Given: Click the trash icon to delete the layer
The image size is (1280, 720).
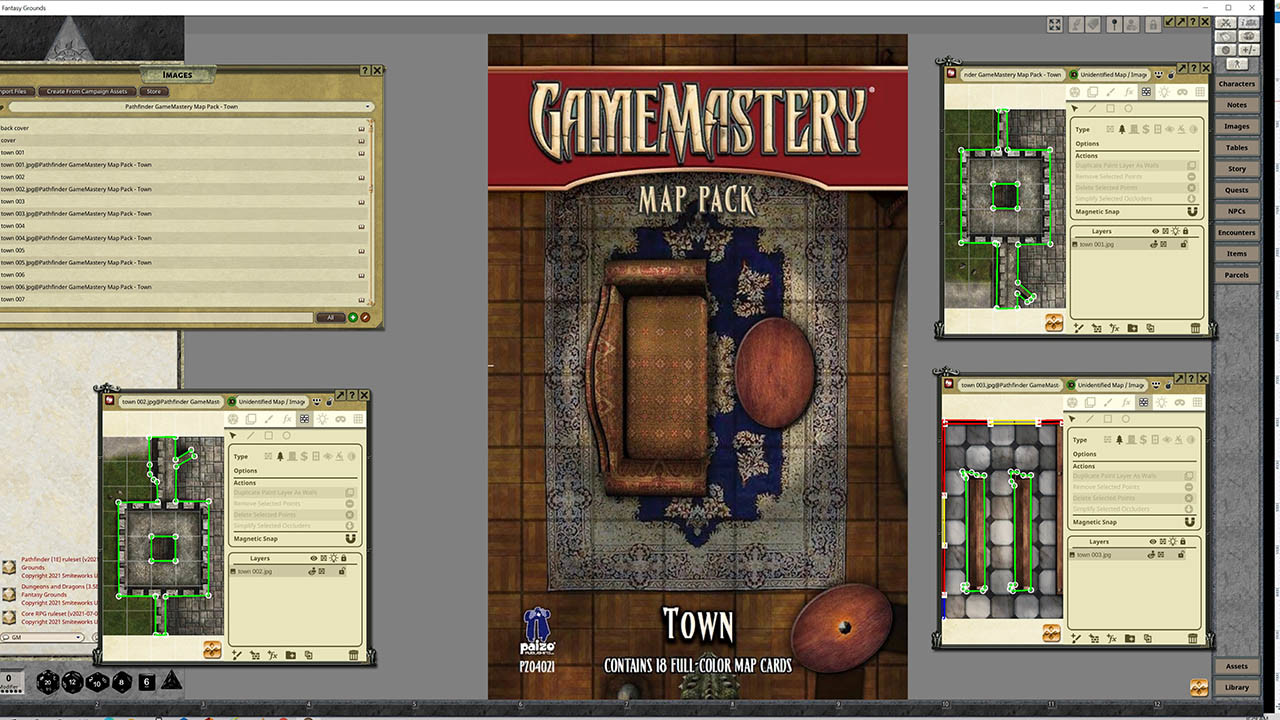Looking at the screenshot, I should pos(353,655).
